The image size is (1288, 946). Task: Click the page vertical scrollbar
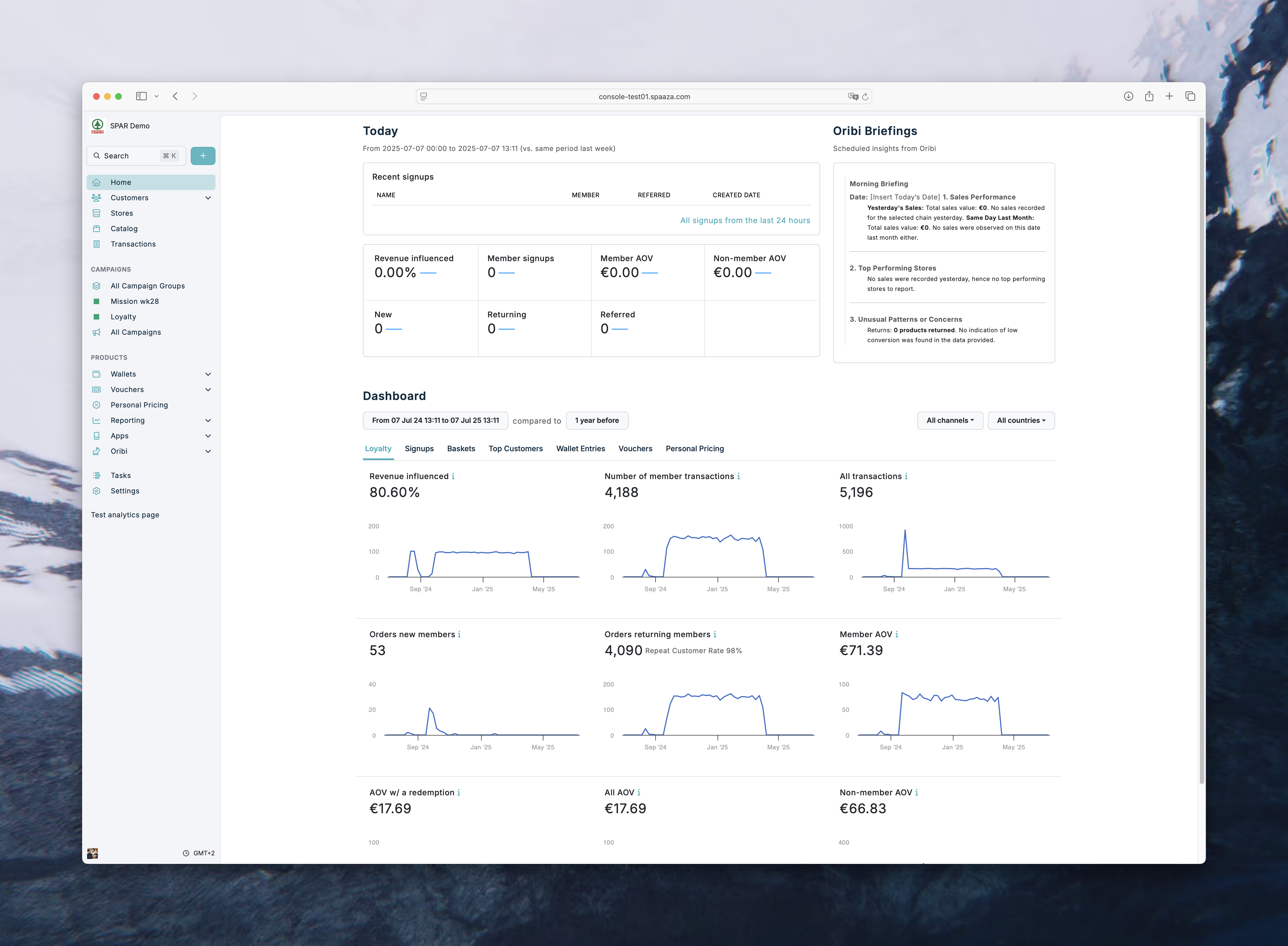tap(1201, 447)
